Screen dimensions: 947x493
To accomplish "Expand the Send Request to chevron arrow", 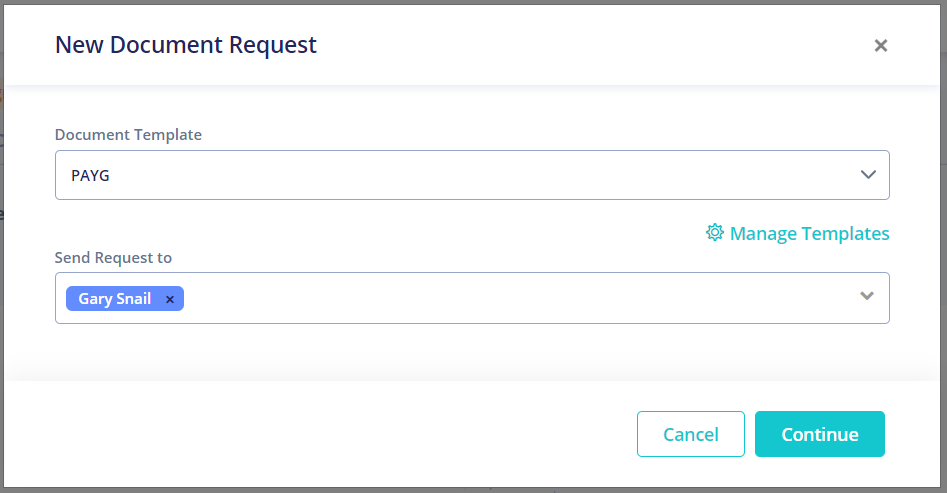I will [867, 296].
